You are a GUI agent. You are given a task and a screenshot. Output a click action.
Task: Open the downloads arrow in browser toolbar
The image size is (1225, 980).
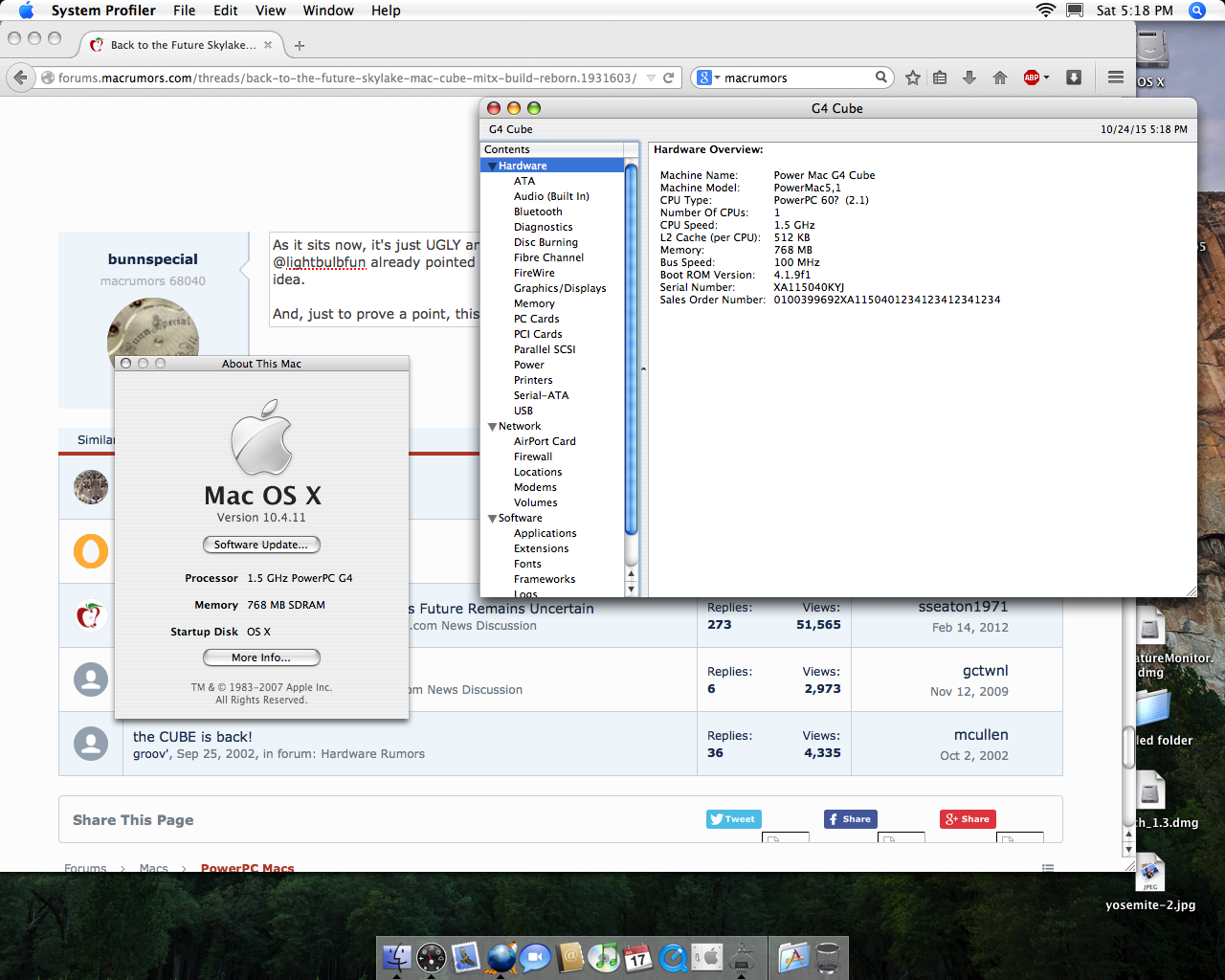pyautogui.click(x=969, y=78)
